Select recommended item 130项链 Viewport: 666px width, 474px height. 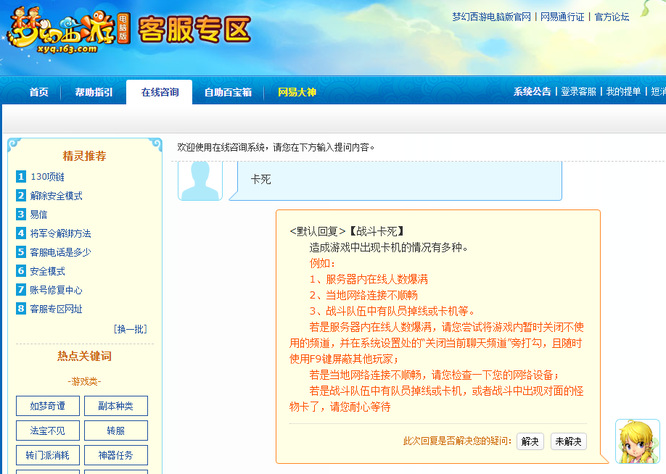tap(47, 177)
